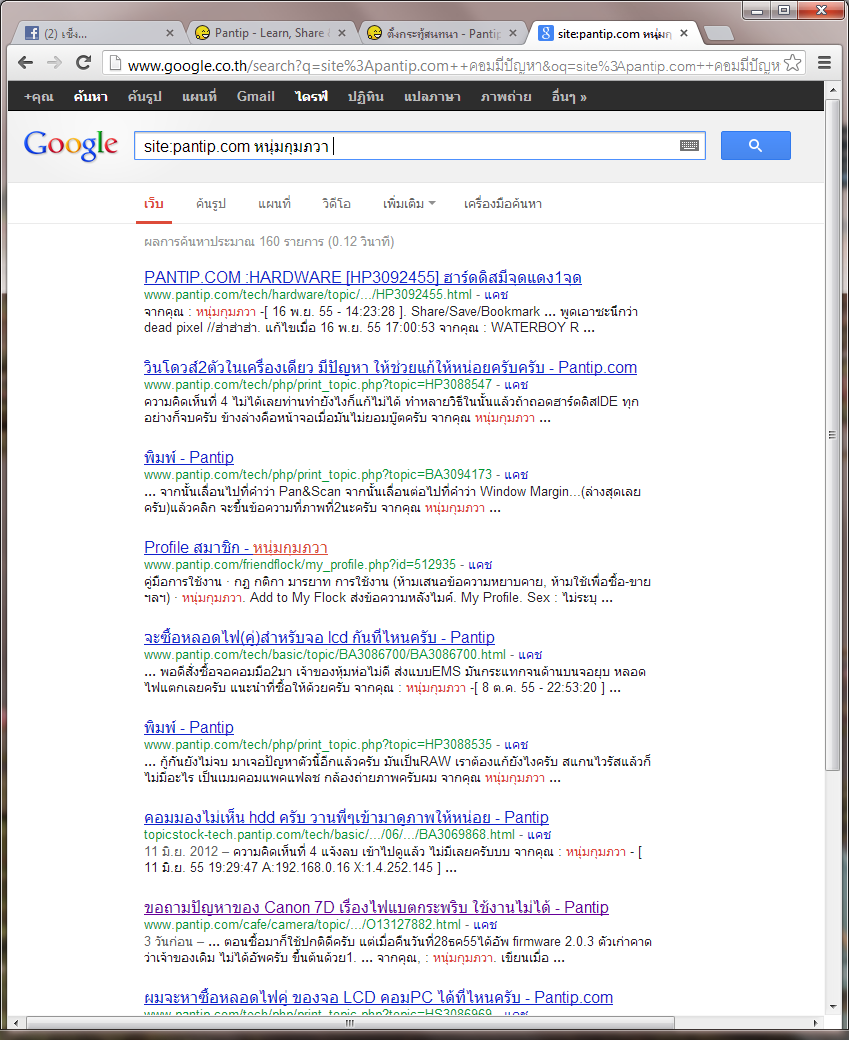Click the horizontal scrollbar left arrow
This screenshot has height=1040, width=849.
click(x=16, y=1022)
